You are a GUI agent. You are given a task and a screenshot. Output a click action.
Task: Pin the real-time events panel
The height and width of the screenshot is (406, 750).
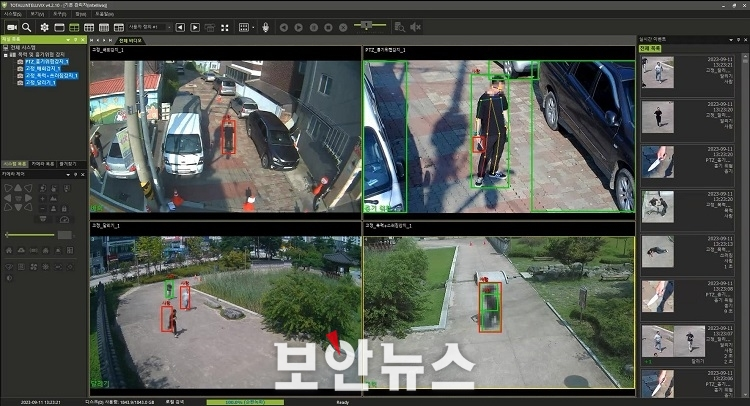[x=738, y=40]
